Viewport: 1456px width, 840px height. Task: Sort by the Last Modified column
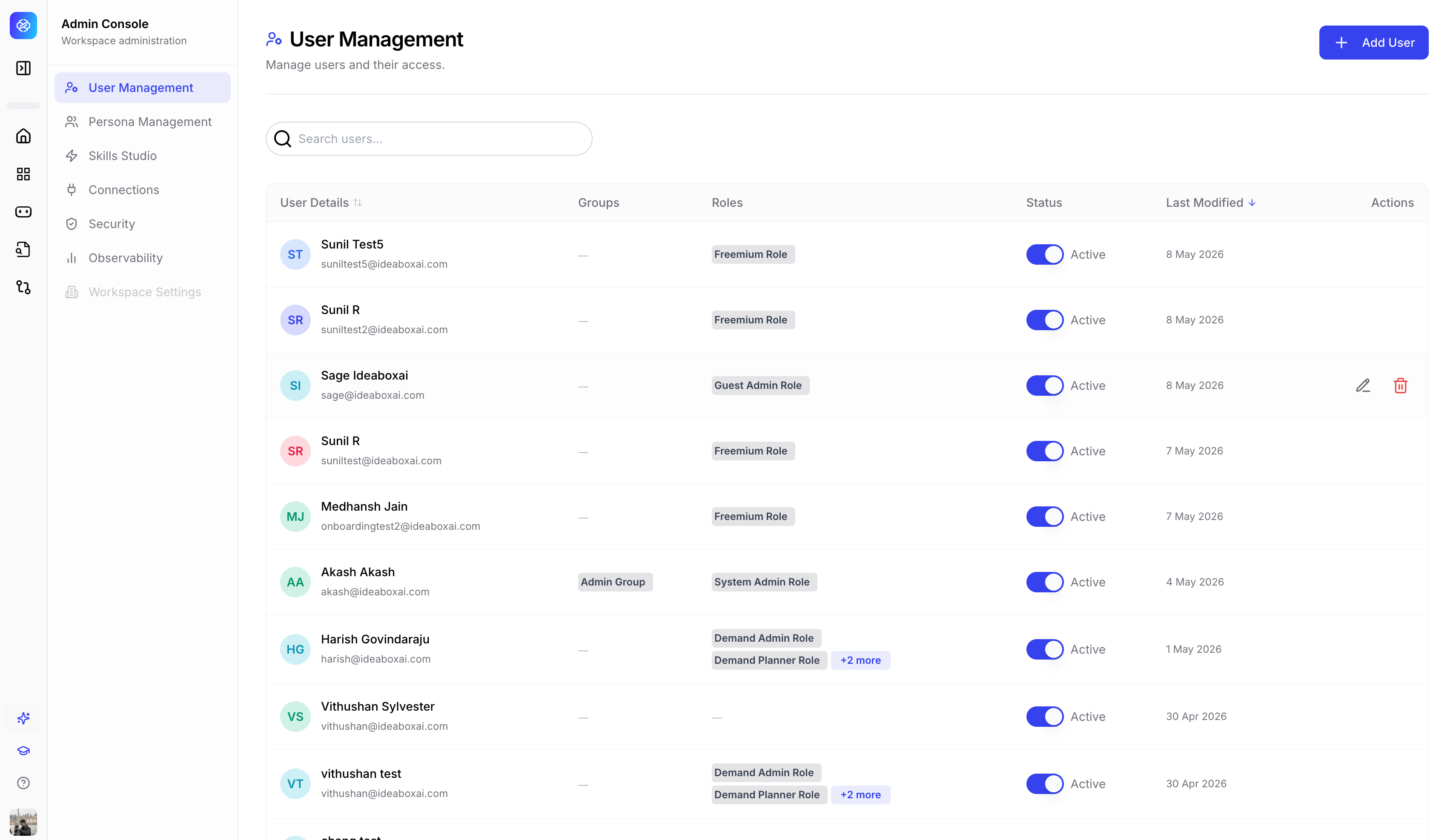coord(1210,203)
